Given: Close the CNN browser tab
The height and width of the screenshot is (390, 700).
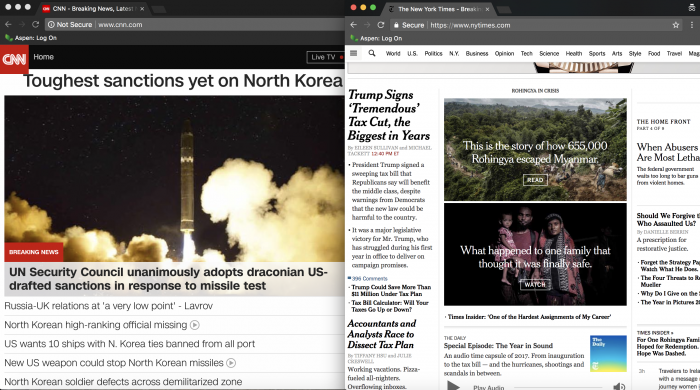Looking at the screenshot, I should pyautogui.click(x=142, y=9).
